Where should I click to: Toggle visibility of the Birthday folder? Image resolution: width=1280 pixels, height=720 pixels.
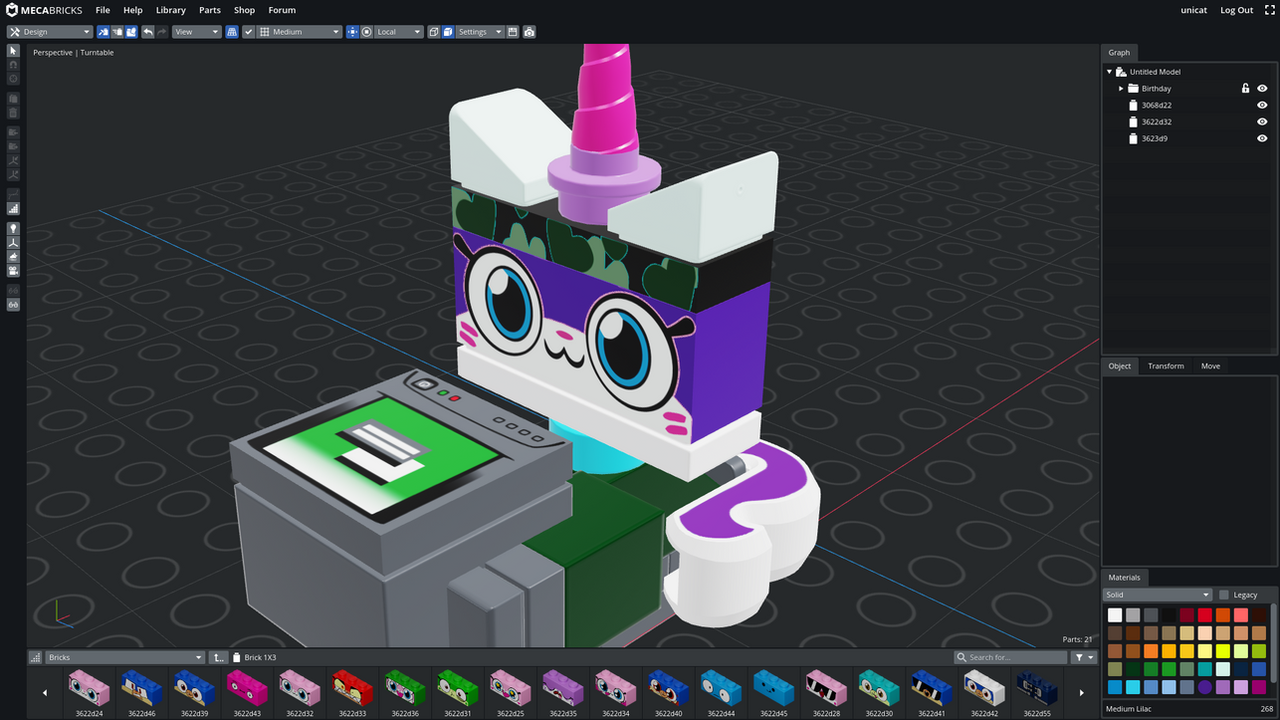coord(1262,88)
